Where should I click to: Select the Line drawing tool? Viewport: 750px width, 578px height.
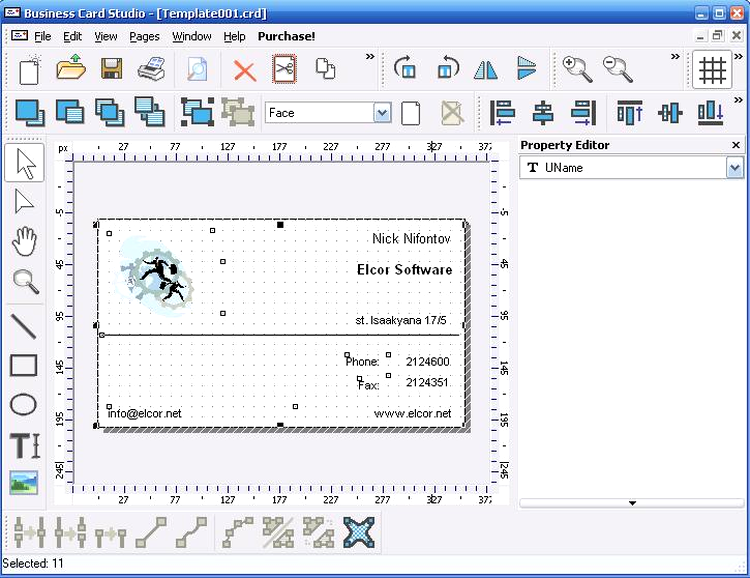[23, 326]
